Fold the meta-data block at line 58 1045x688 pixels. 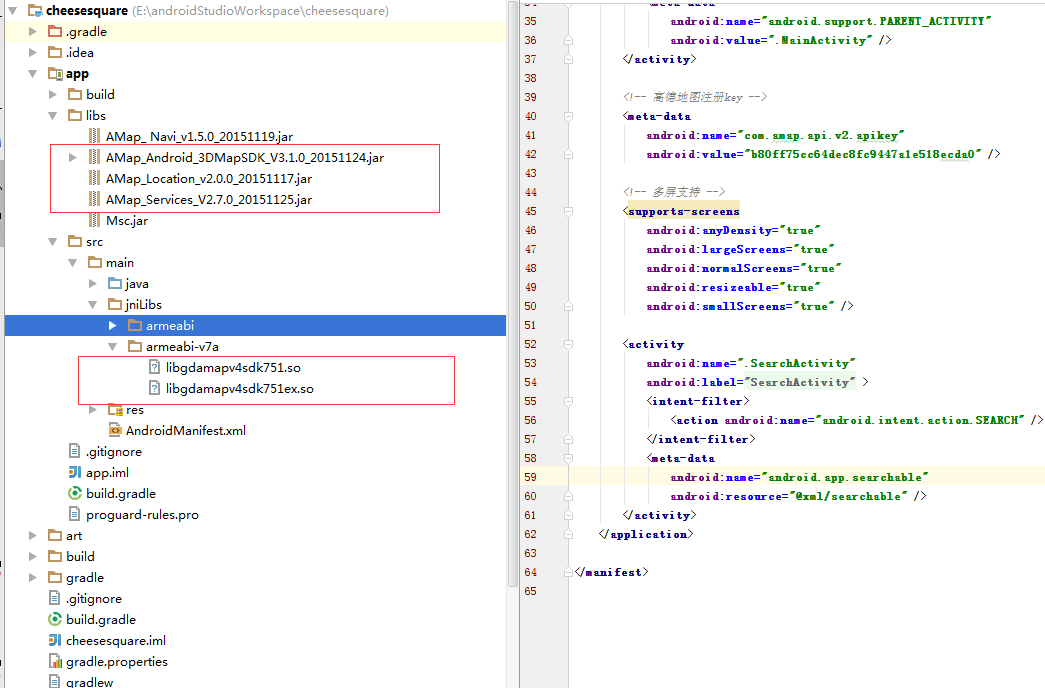coord(568,459)
